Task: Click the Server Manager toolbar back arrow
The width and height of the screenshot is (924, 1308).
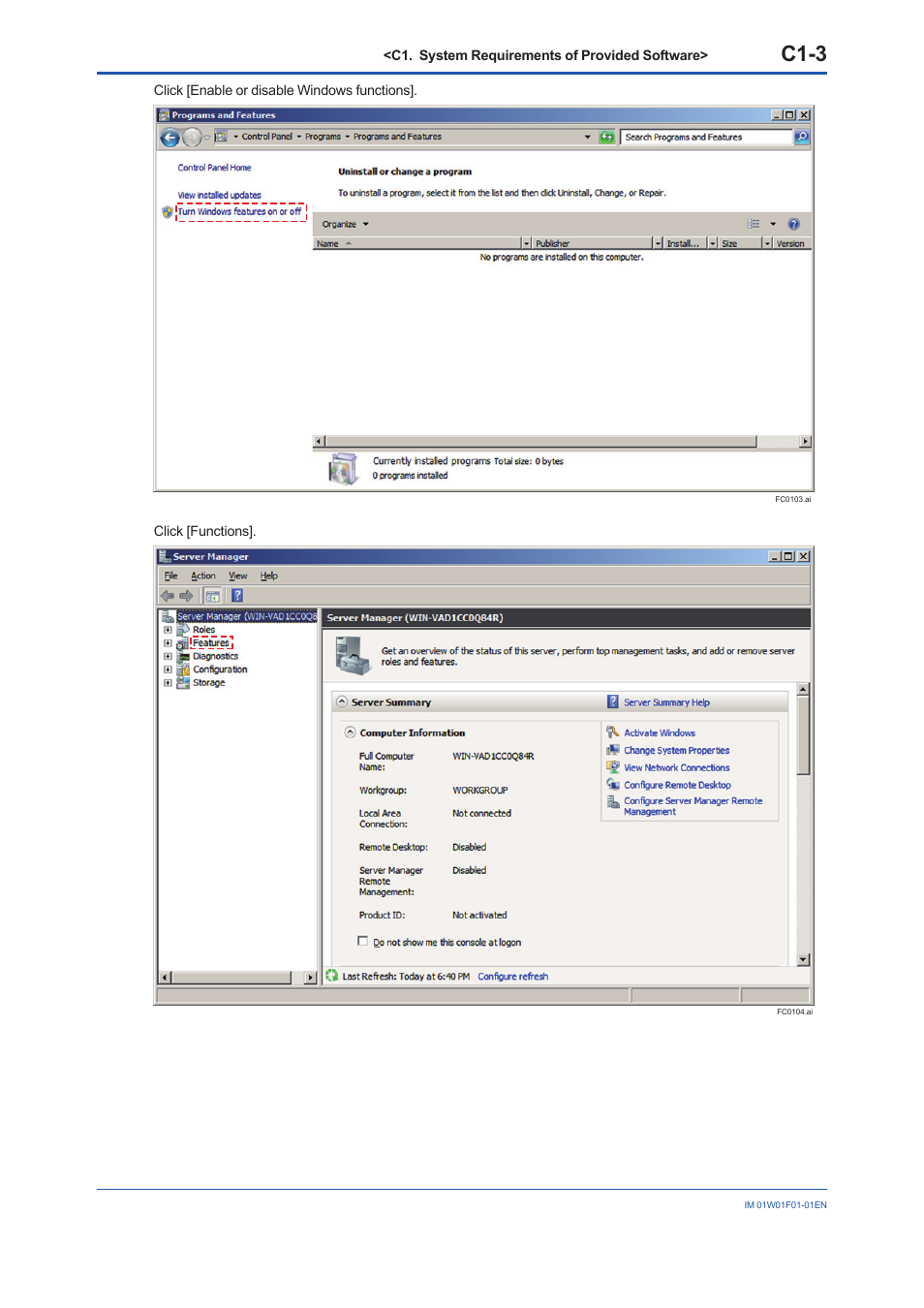Action: coord(168,596)
